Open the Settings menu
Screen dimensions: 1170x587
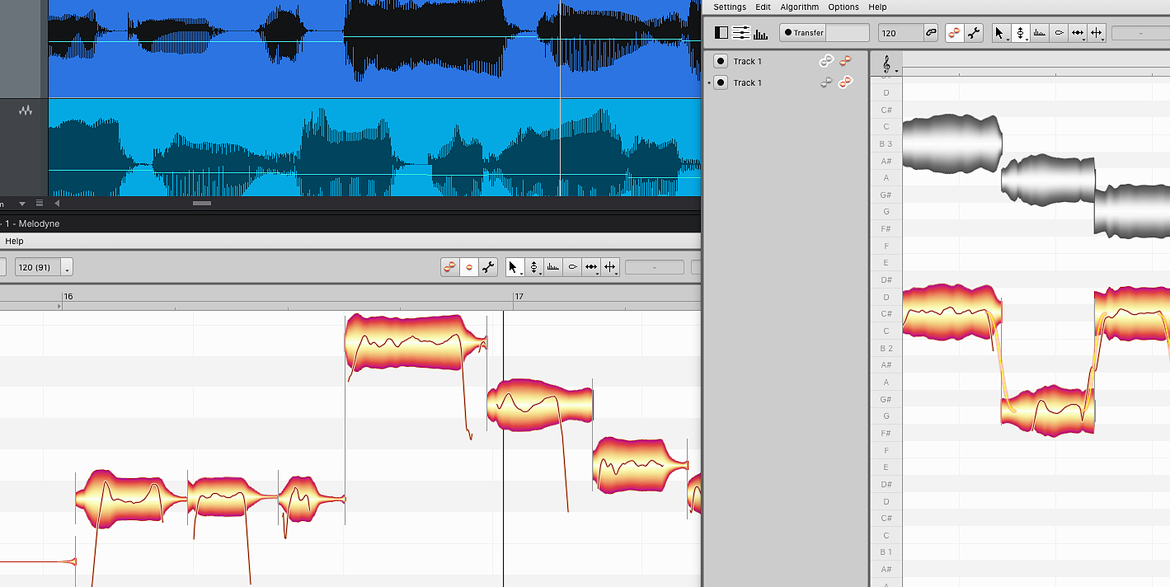coord(730,7)
